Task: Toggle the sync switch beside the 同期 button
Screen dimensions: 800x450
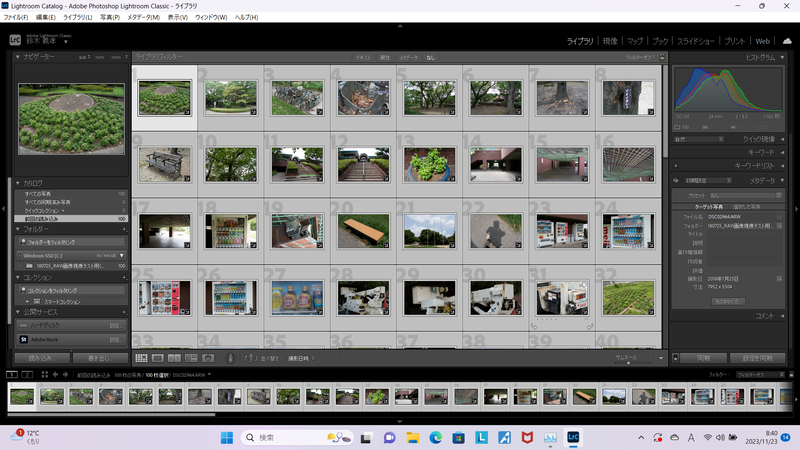Action: click(x=676, y=358)
